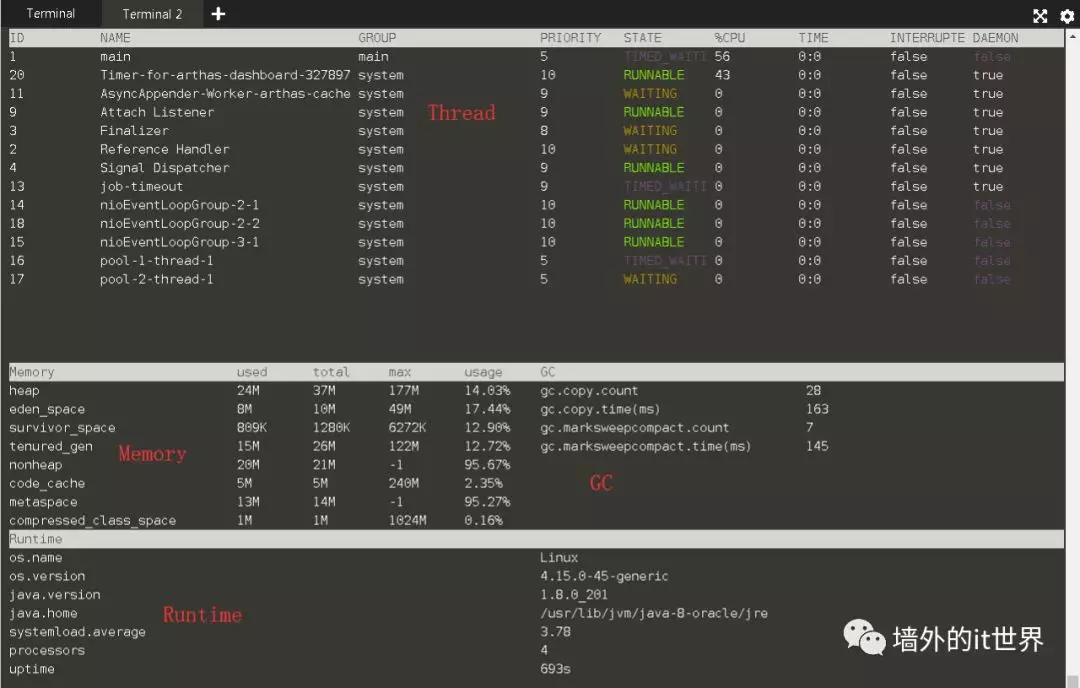Click the compressed_class_space row label
Image resolution: width=1080 pixels, height=688 pixels.
(x=92, y=521)
